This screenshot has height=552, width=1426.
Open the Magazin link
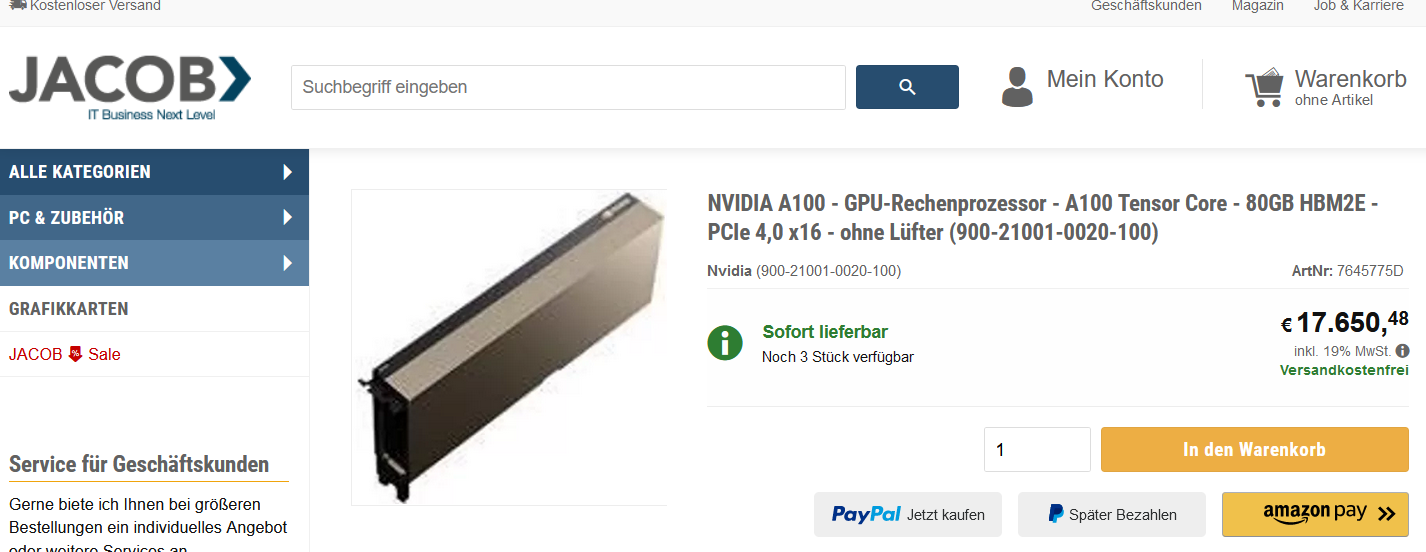pos(1258,6)
